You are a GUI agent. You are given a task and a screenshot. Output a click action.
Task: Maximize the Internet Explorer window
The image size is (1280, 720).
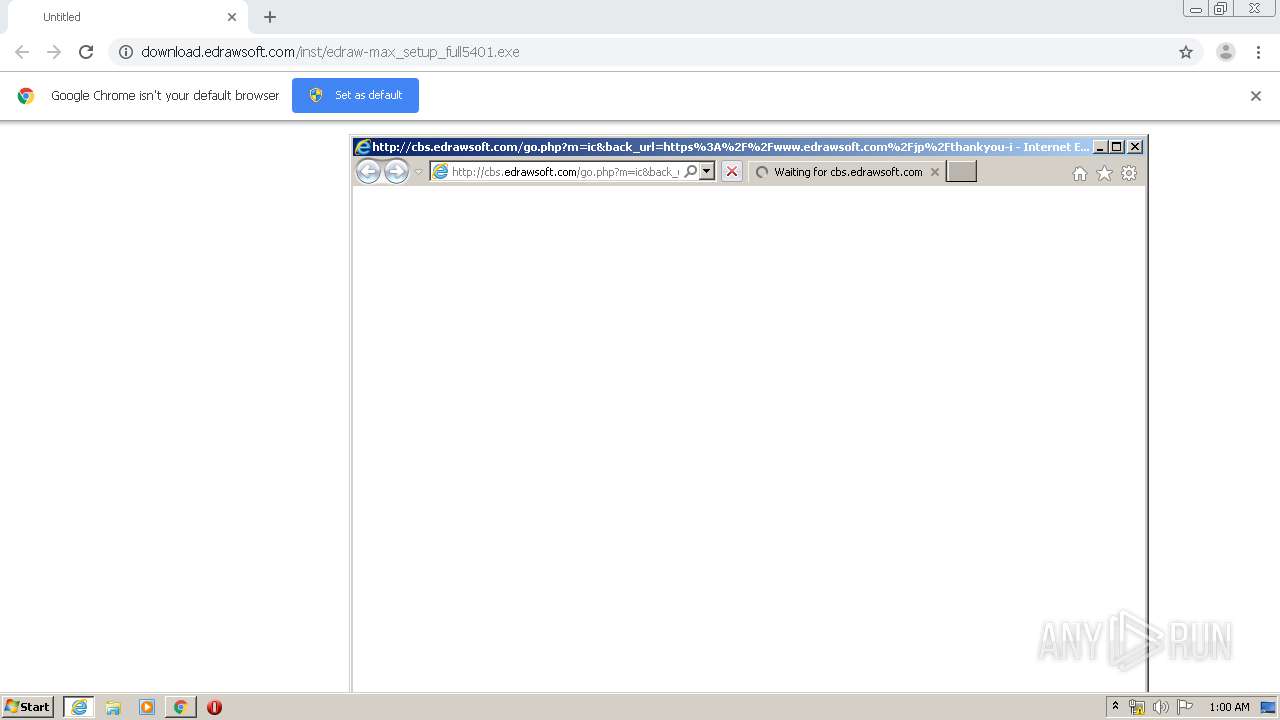point(1117,147)
